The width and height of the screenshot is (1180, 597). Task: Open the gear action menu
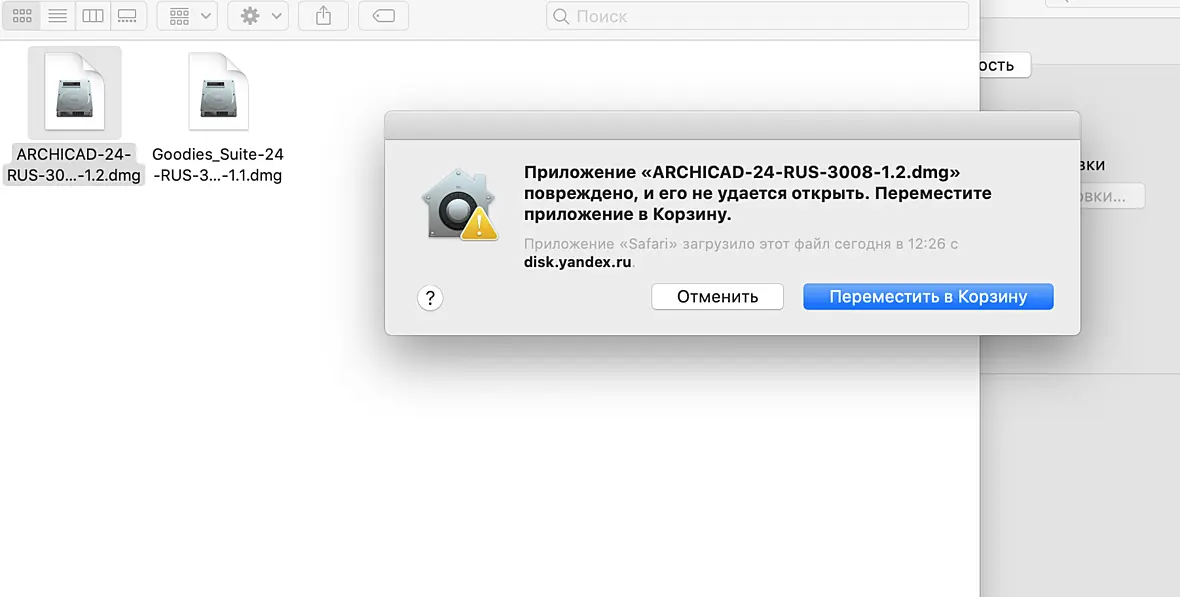[258, 16]
